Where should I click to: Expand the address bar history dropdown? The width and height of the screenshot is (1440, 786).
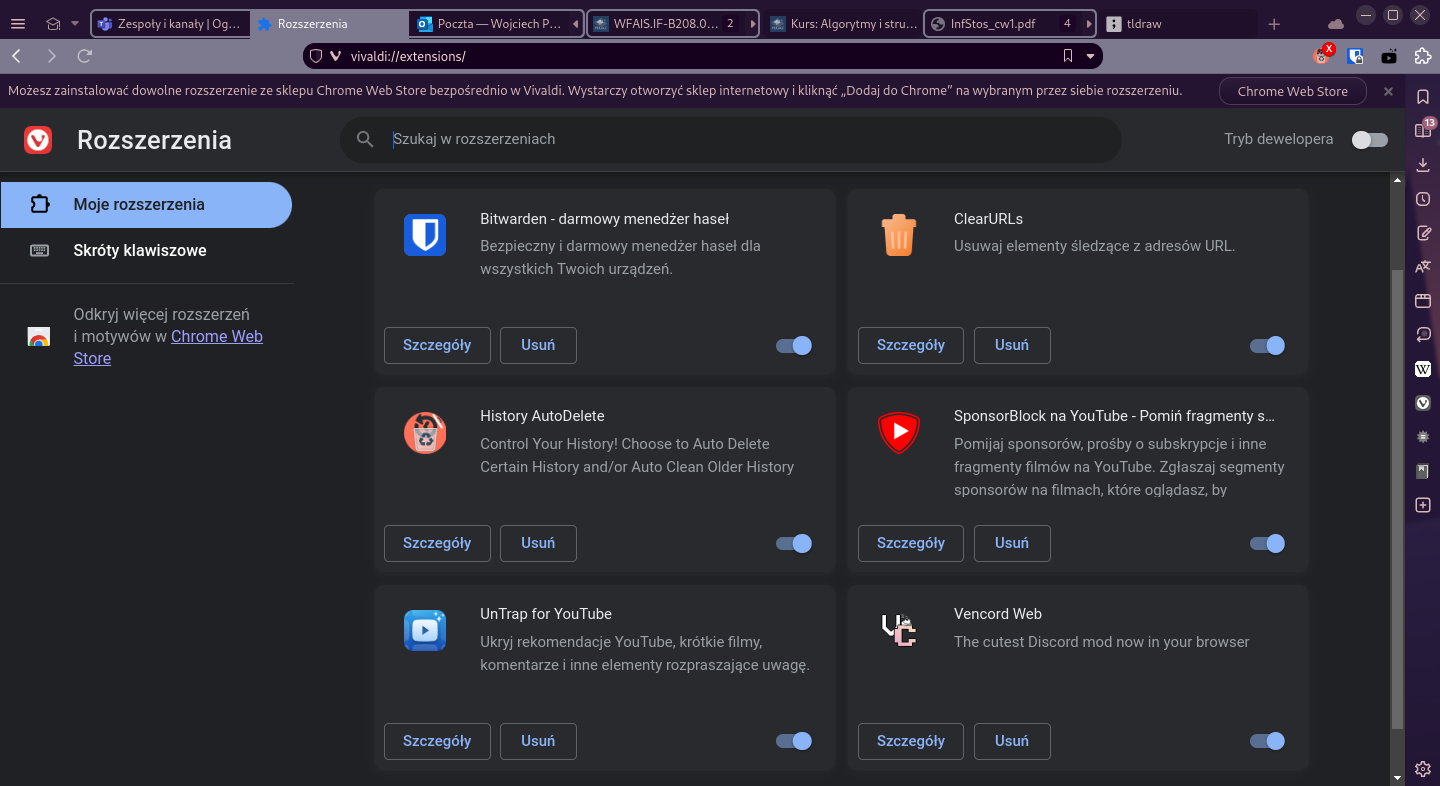pos(1090,56)
